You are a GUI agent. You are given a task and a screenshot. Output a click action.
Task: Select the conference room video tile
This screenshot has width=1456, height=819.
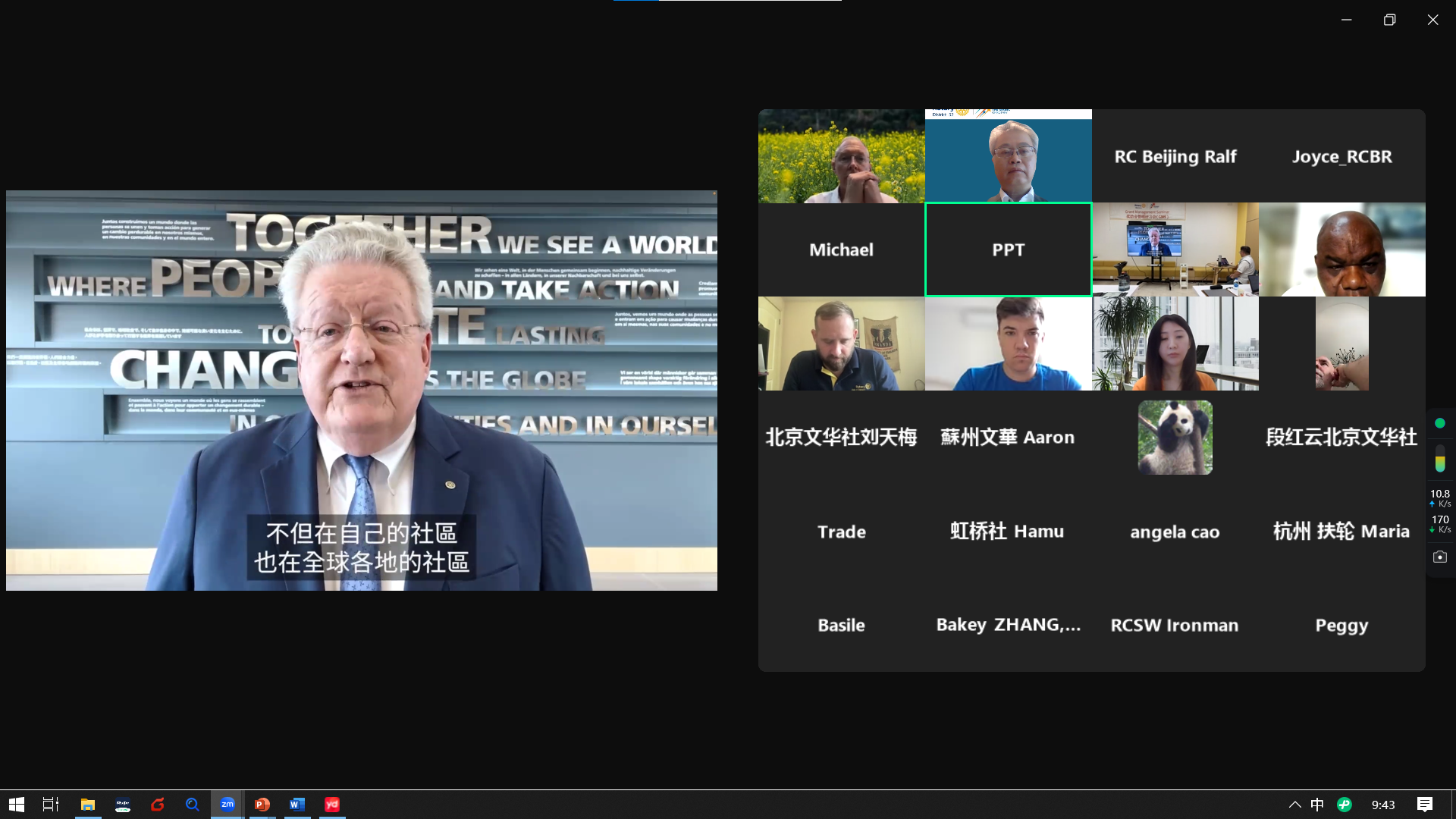[x=1175, y=249]
